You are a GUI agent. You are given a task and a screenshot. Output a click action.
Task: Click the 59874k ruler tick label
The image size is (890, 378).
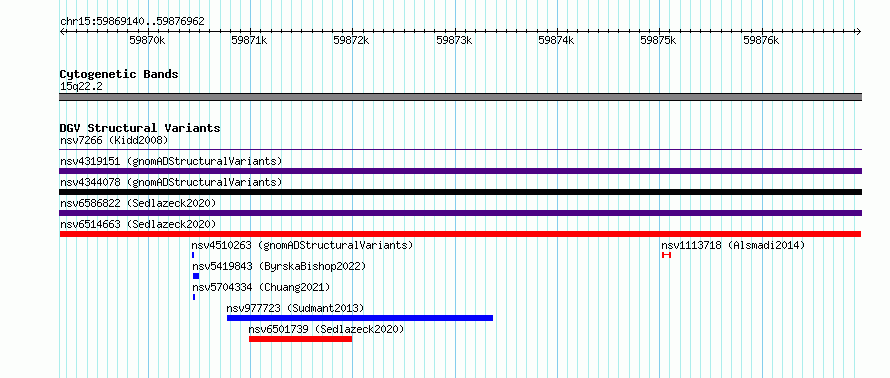coord(557,40)
